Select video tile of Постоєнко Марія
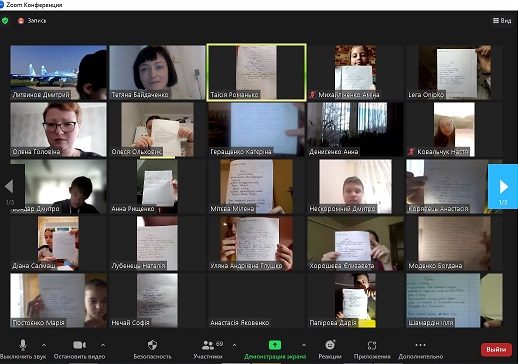Screen dimensions: 518x364 point(58,300)
